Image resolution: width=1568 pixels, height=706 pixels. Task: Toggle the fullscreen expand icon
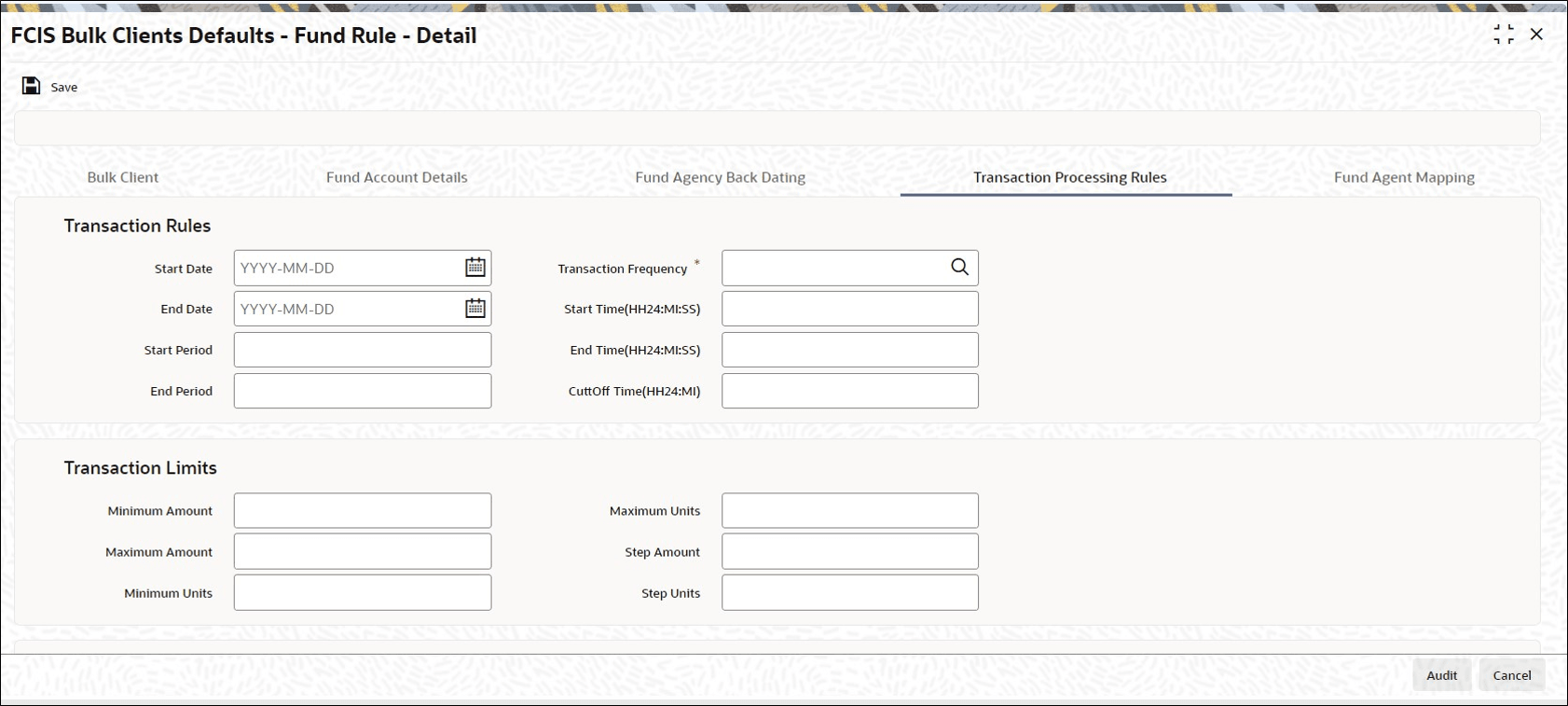coord(1504,35)
